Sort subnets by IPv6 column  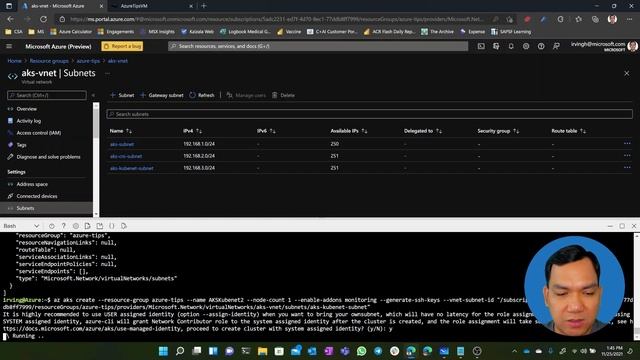[266, 131]
